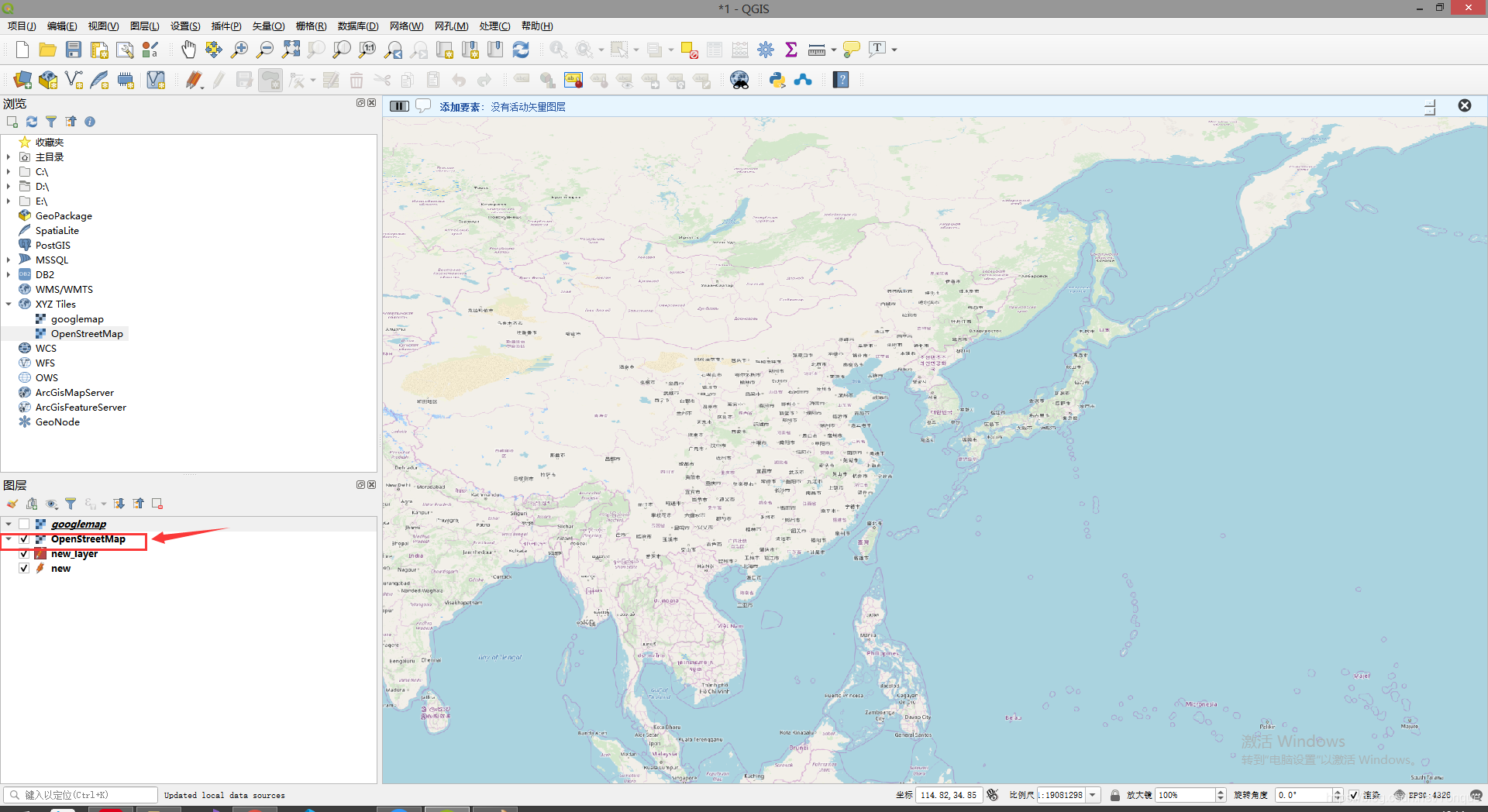Image resolution: width=1488 pixels, height=812 pixels.
Task: Enable the googlemap layer checkbox
Action: 24,525
